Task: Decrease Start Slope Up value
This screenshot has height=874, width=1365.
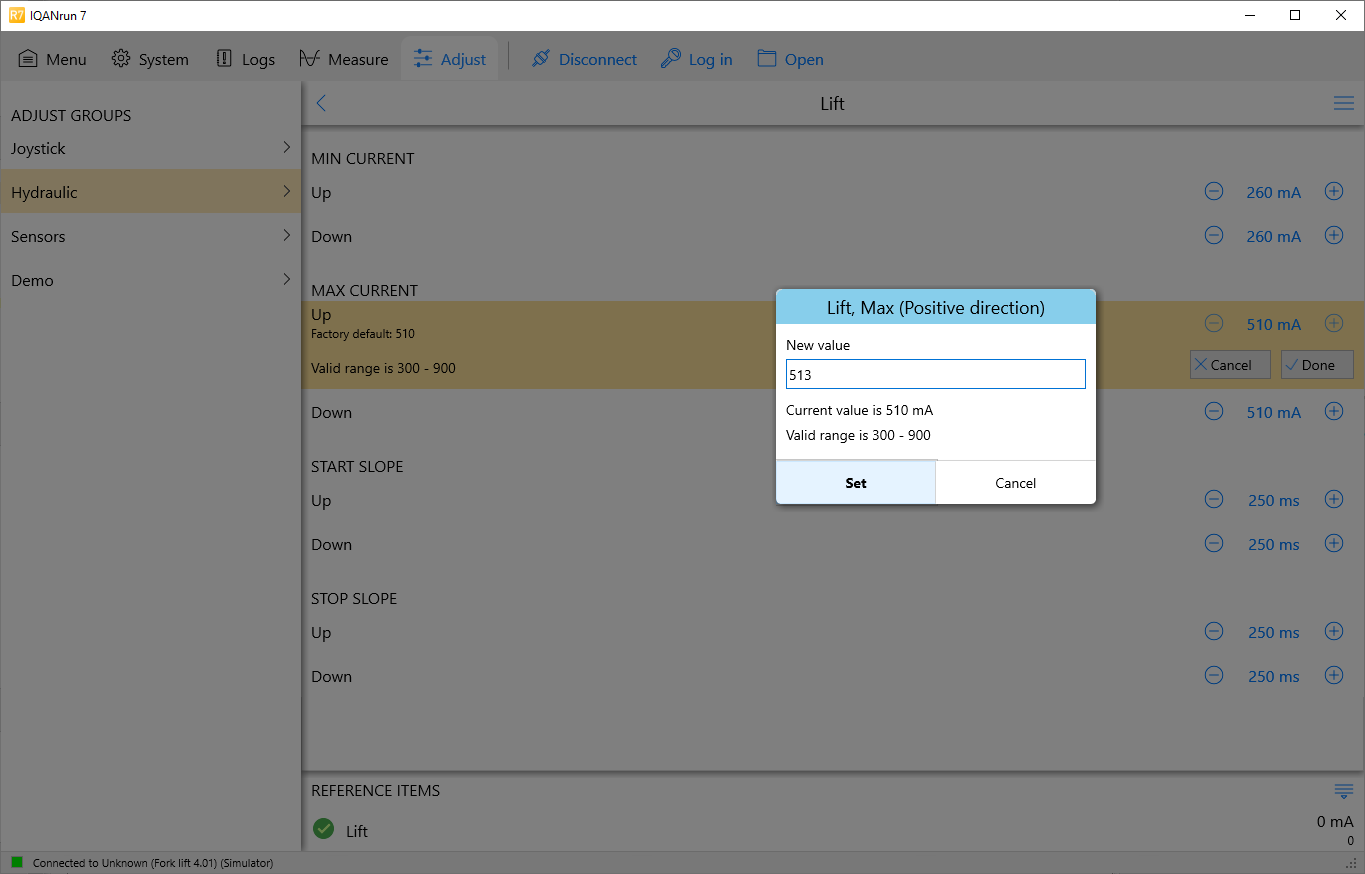Action: (x=1214, y=499)
